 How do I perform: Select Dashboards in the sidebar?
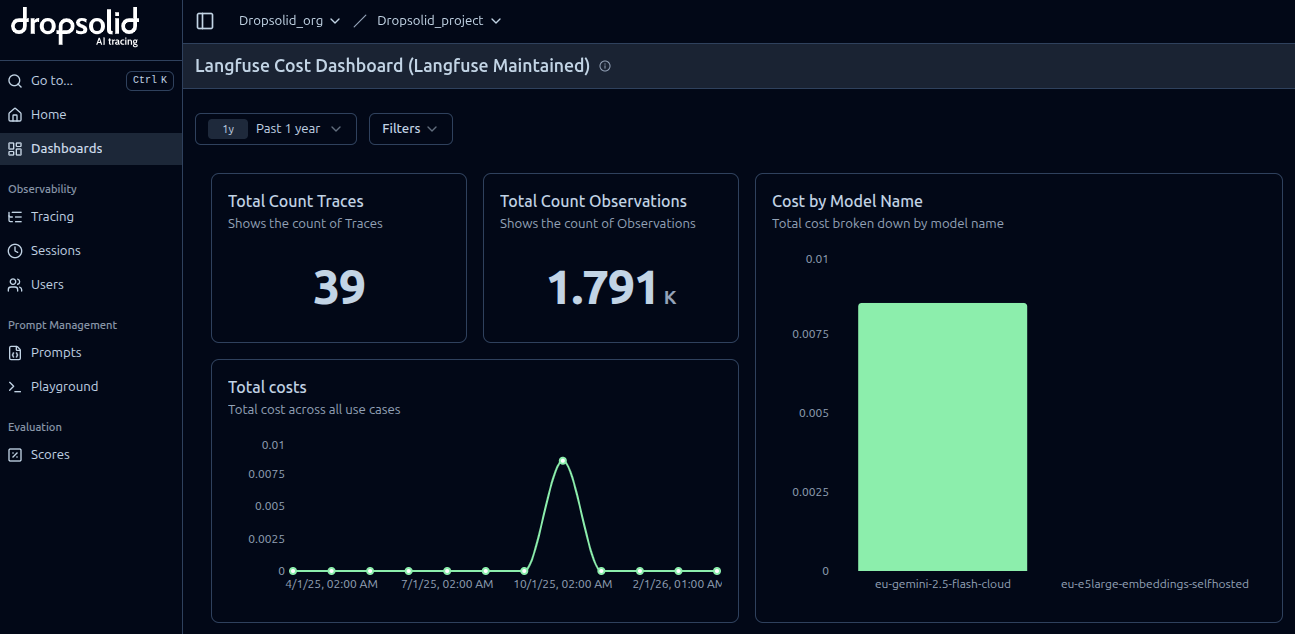click(91, 149)
